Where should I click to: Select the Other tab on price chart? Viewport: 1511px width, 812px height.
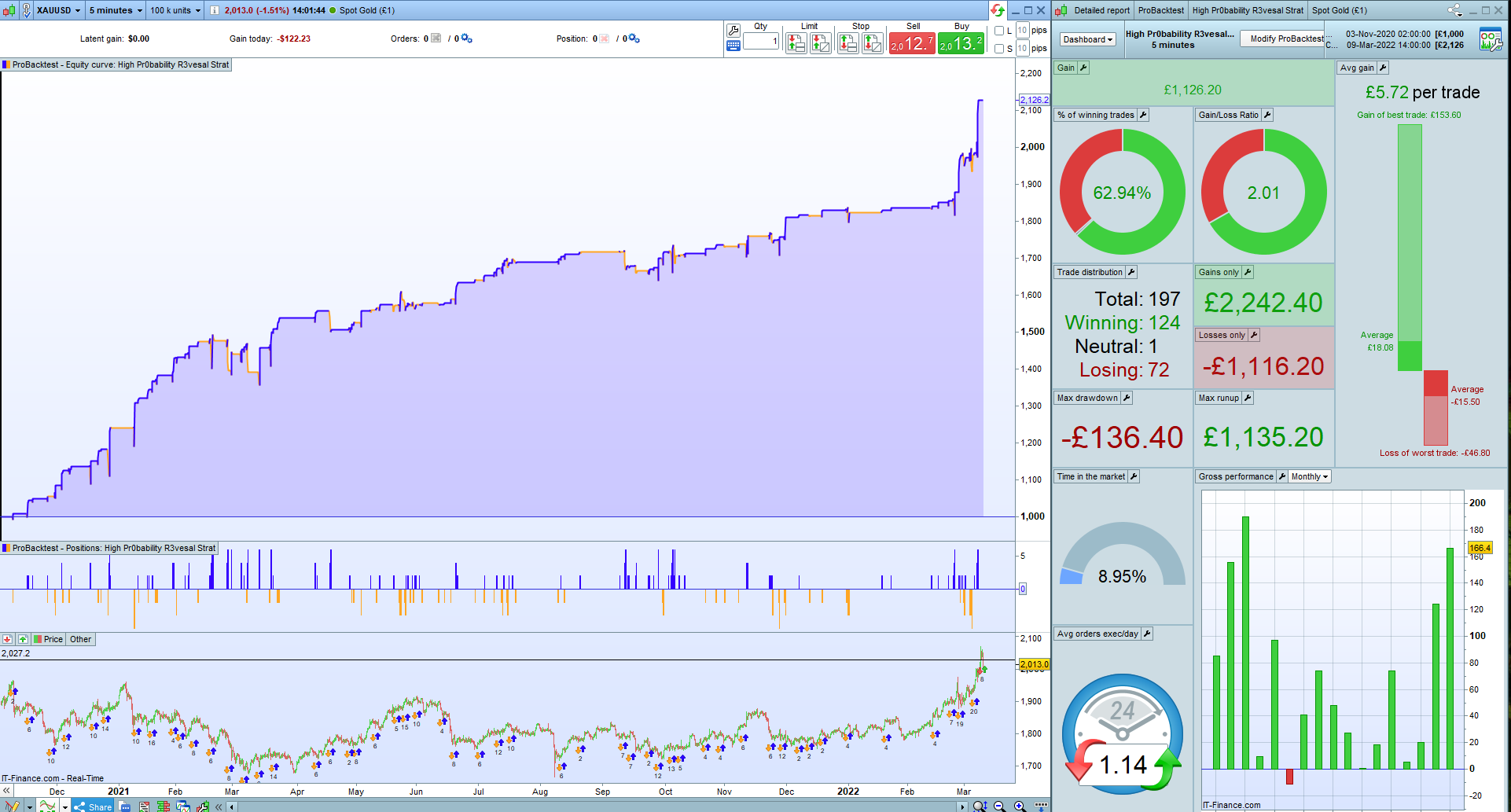(x=81, y=639)
